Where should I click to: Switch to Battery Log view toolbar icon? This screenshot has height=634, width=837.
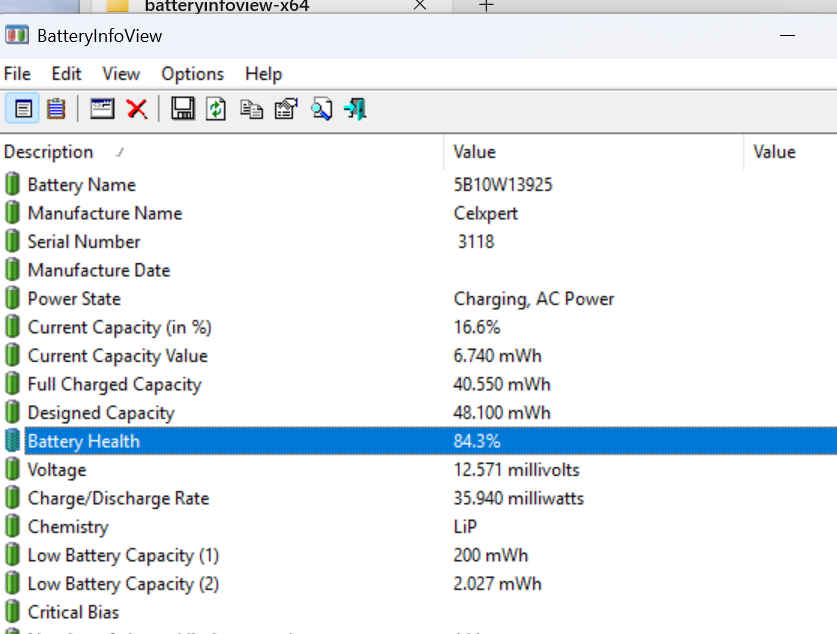point(56,109)
